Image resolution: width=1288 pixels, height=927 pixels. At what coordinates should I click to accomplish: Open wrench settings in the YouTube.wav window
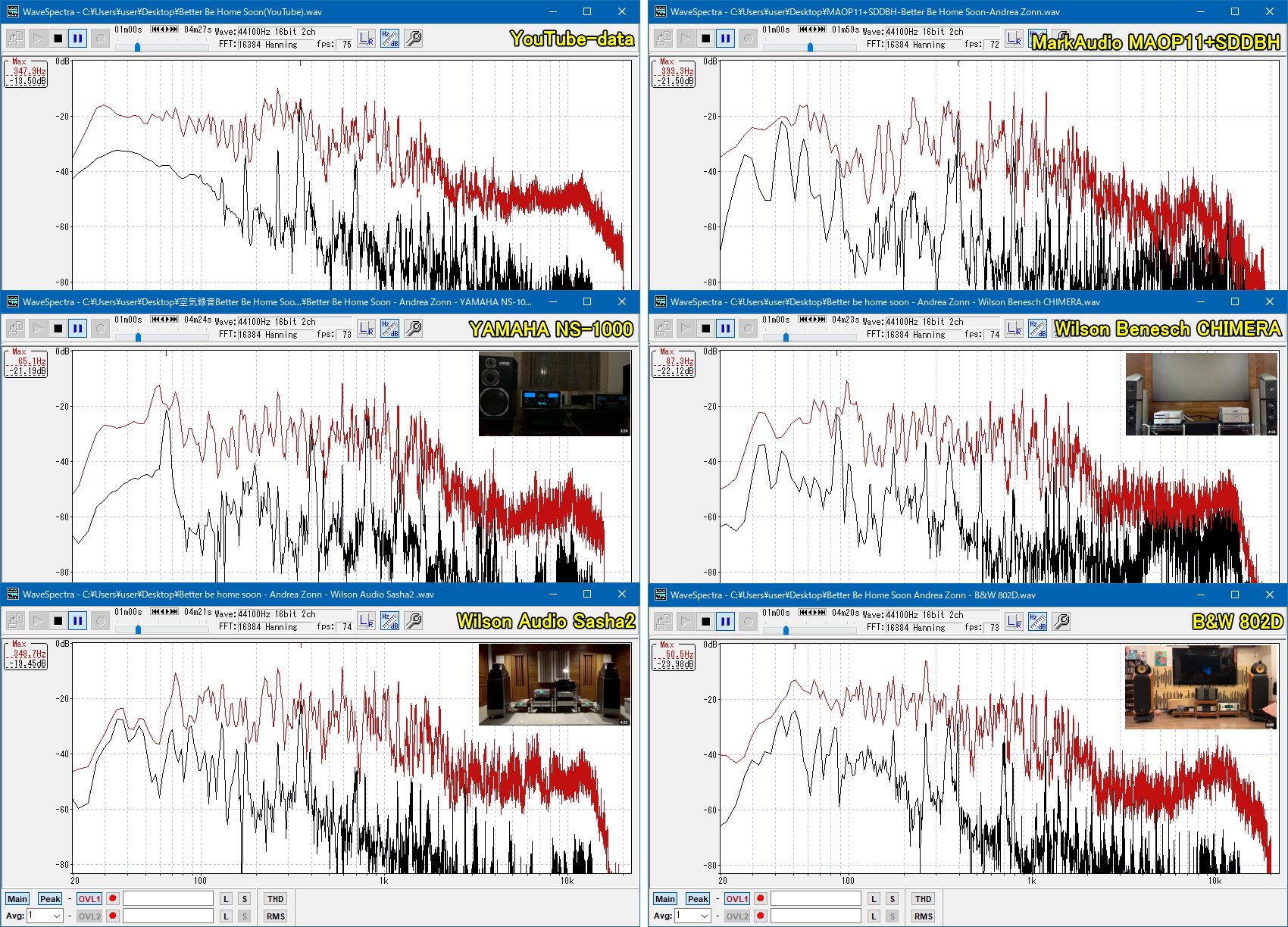413,38
